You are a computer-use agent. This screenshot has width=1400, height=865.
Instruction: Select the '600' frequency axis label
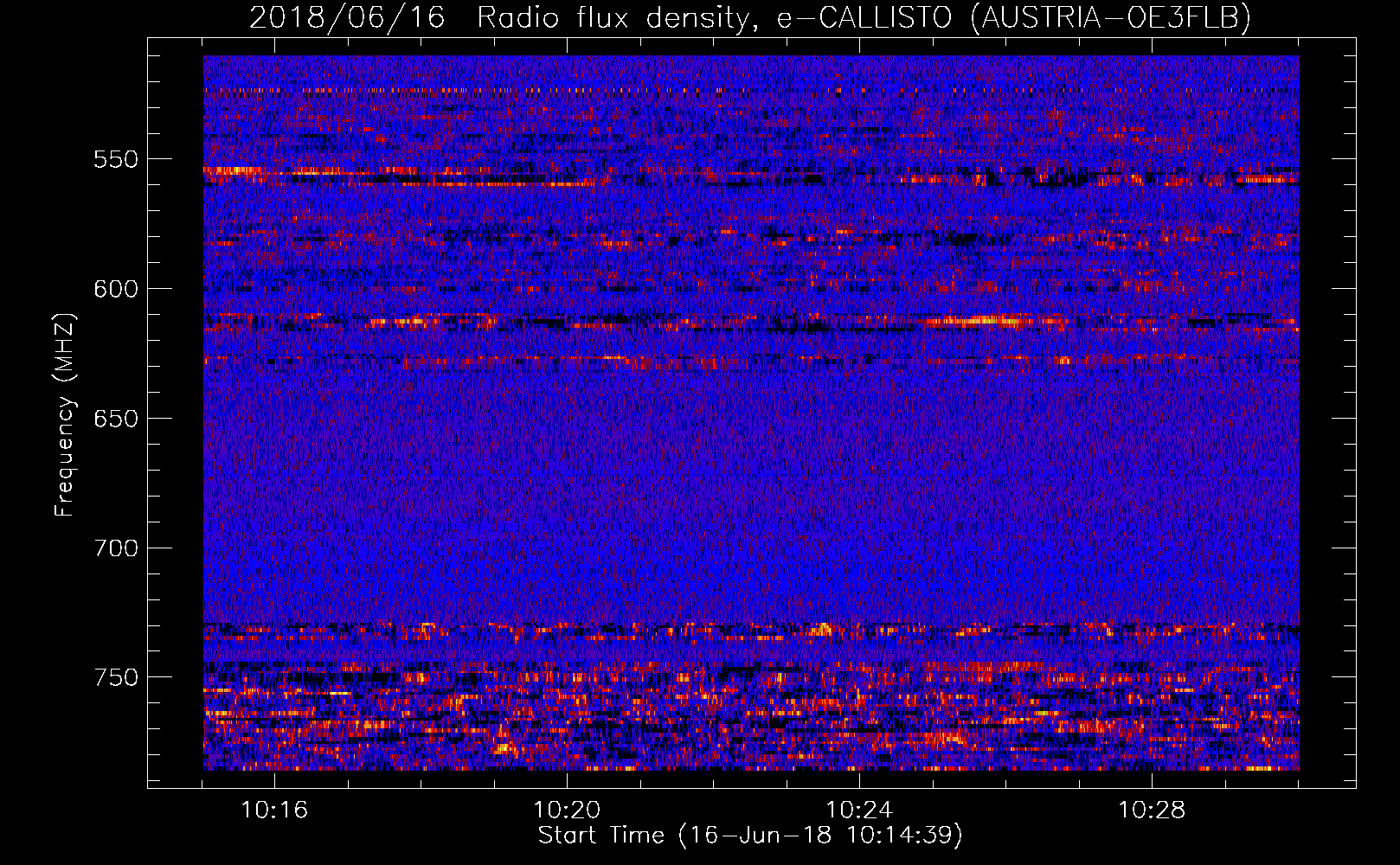point(116,289)
